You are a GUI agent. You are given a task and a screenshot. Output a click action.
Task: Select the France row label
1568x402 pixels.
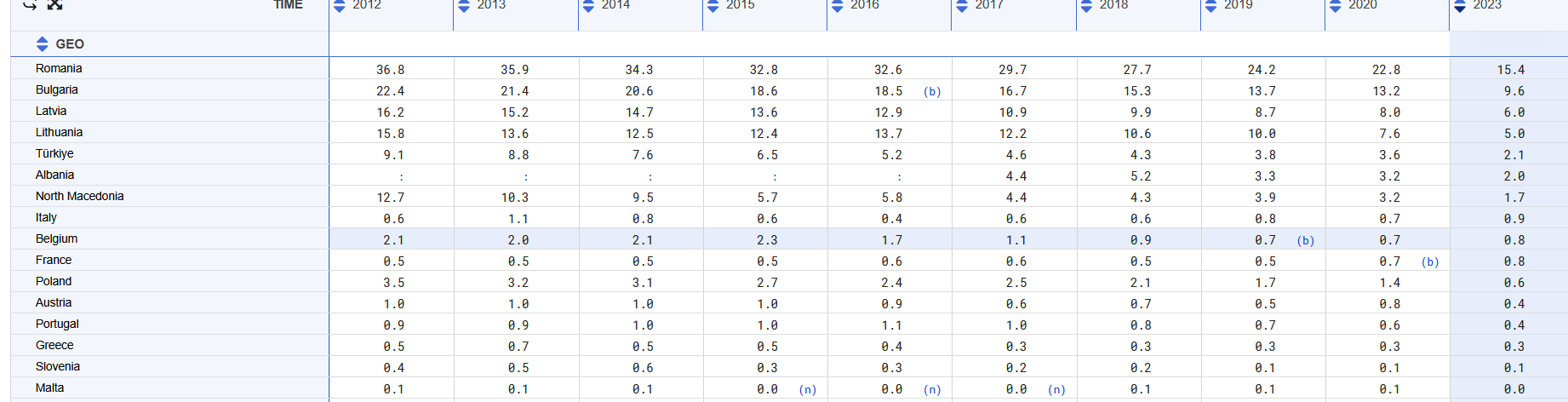tap(54, 260)
